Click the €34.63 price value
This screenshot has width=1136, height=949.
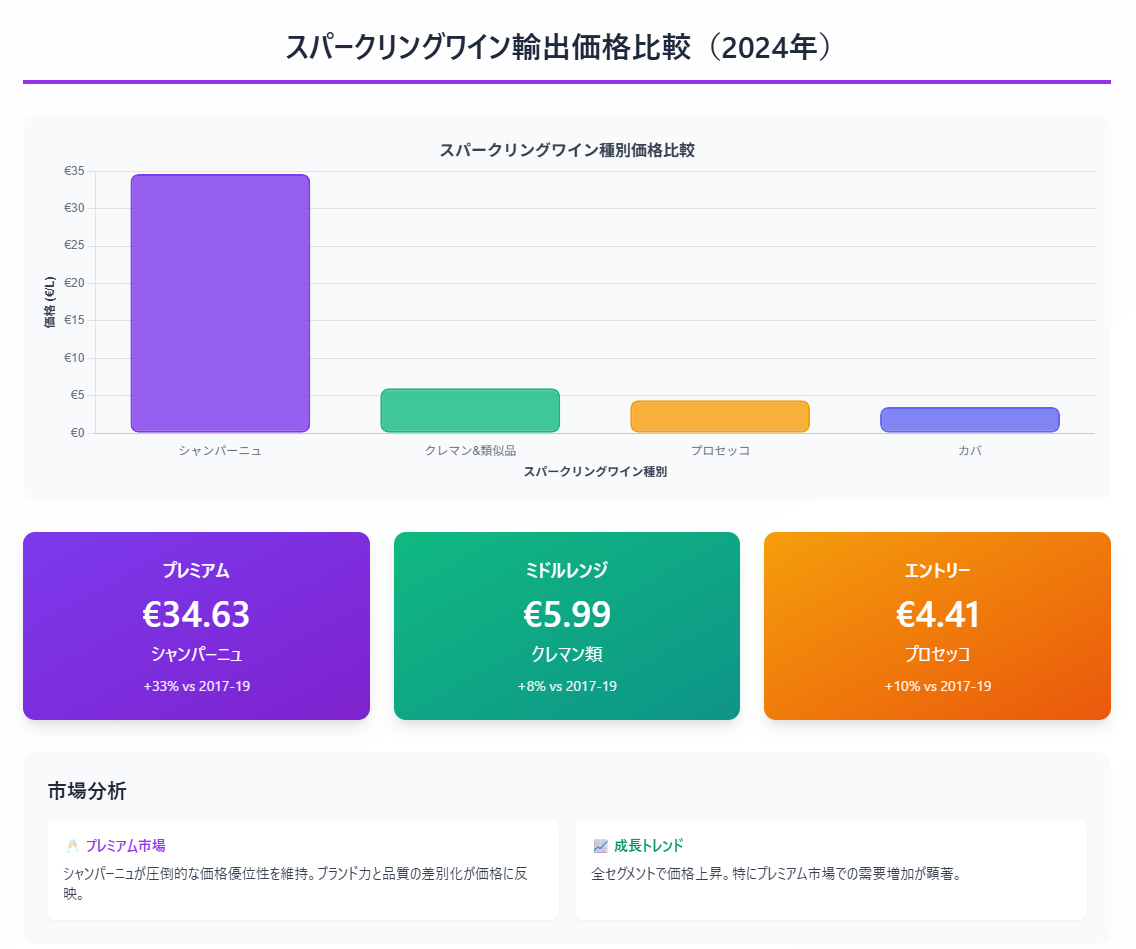[x=196, y=614]
